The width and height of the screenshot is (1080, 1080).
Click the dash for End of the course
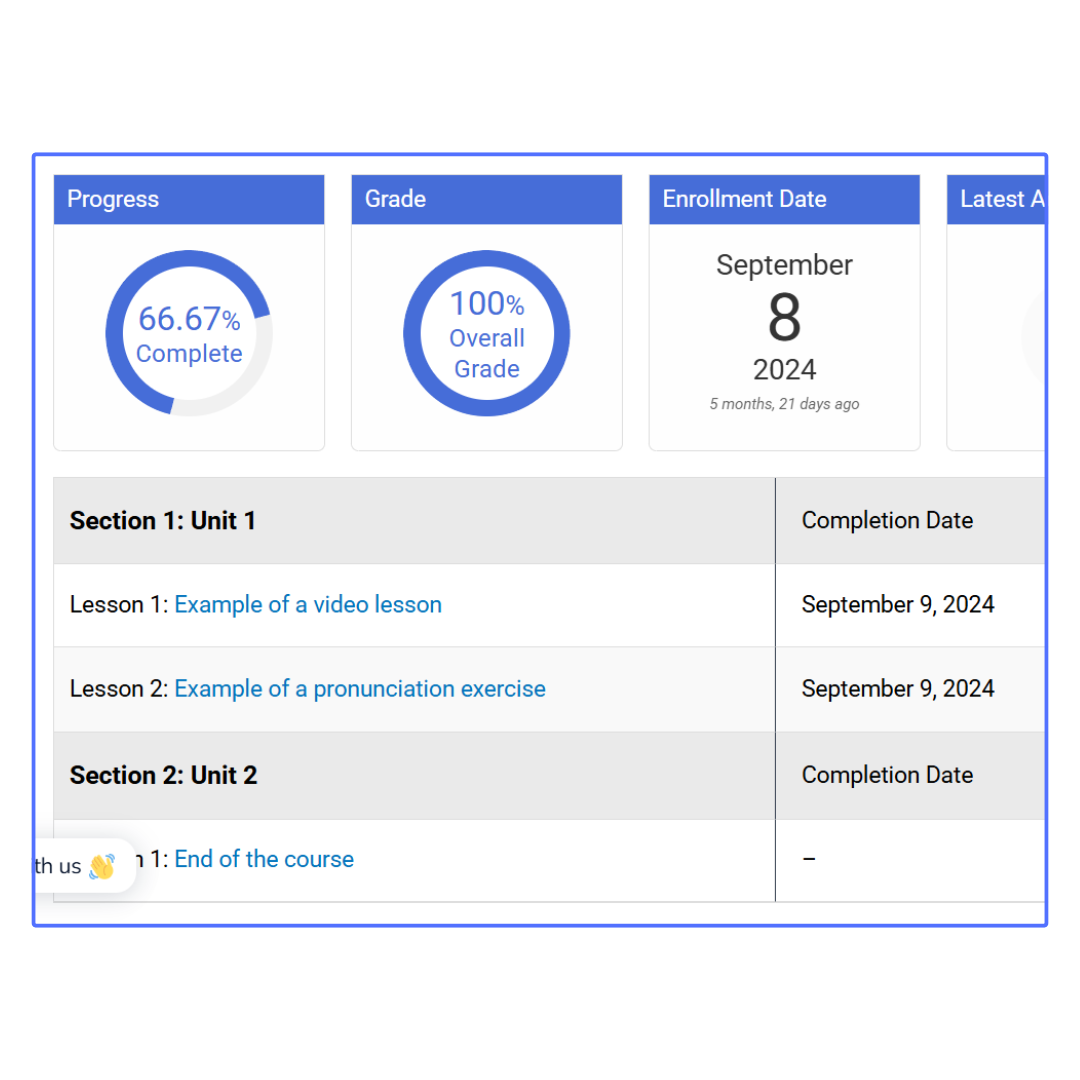pyautogui.click(x=809, y=860)
